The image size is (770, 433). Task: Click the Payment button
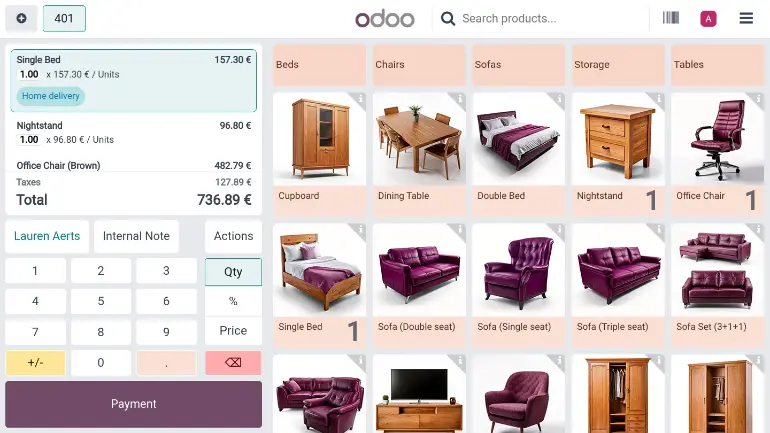(x=134, y=404)
